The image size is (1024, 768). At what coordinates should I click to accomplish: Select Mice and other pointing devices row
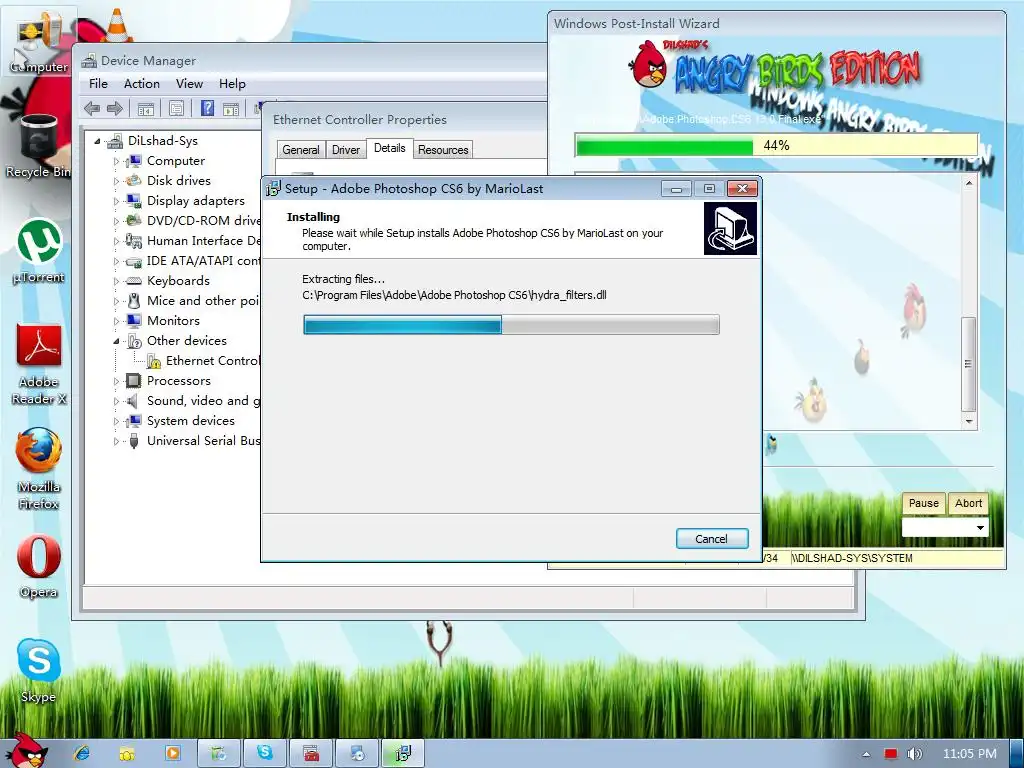[193, 301]
